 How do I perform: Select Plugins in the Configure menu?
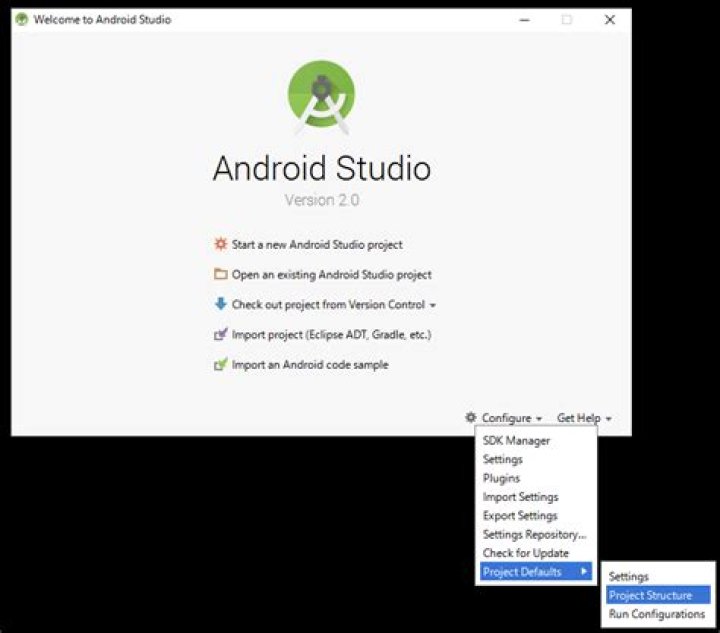coord(501,478)
